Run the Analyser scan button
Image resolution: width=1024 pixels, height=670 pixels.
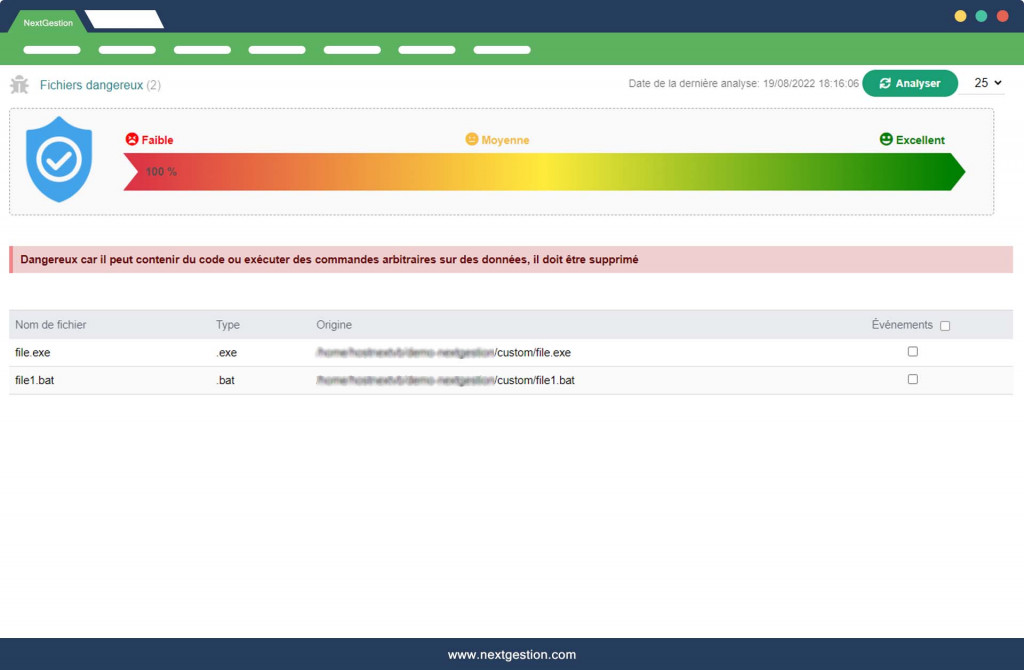point(910,84)
